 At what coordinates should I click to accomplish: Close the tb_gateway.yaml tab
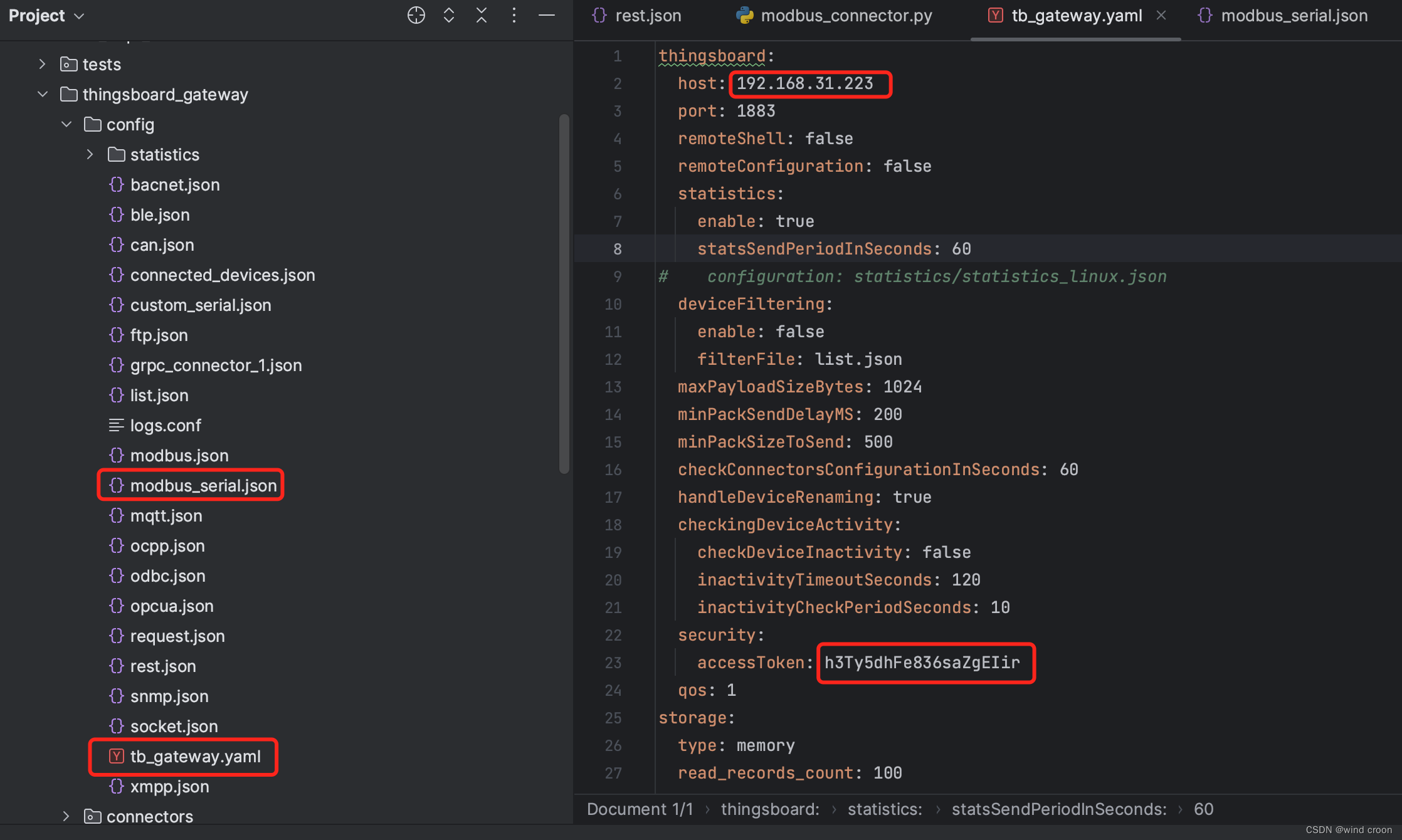1161,15
